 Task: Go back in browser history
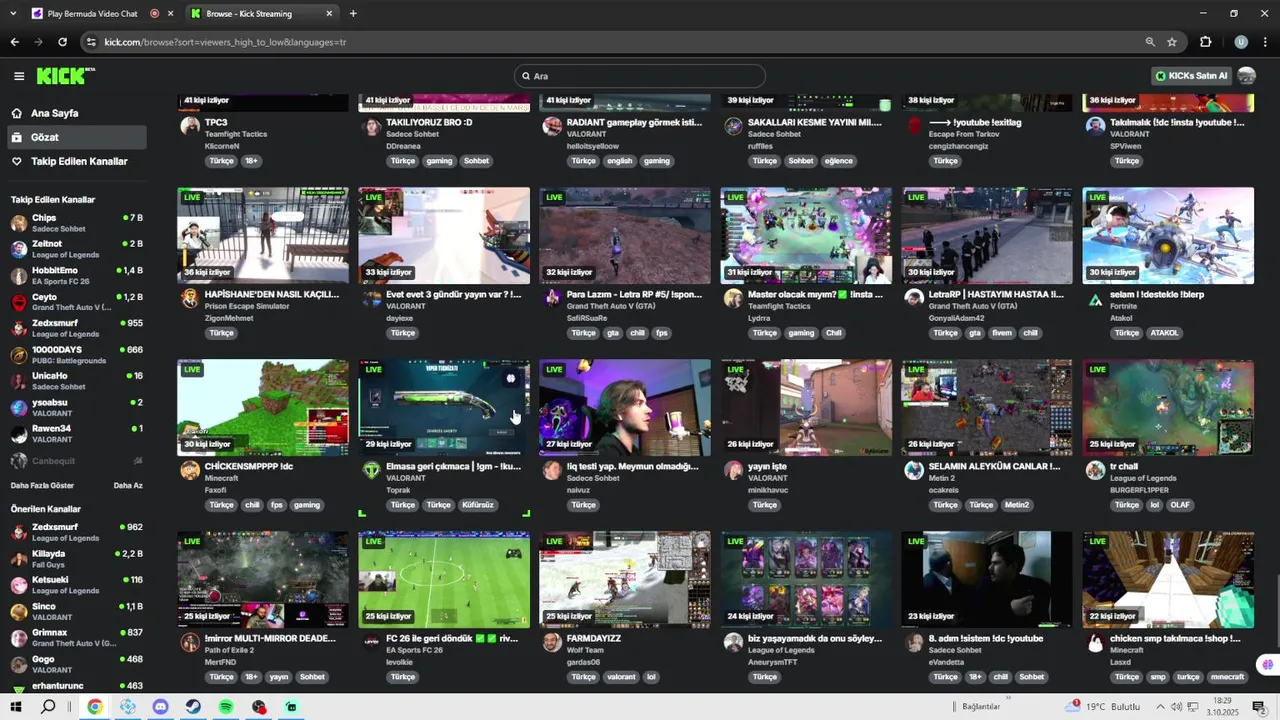[14, 42]
